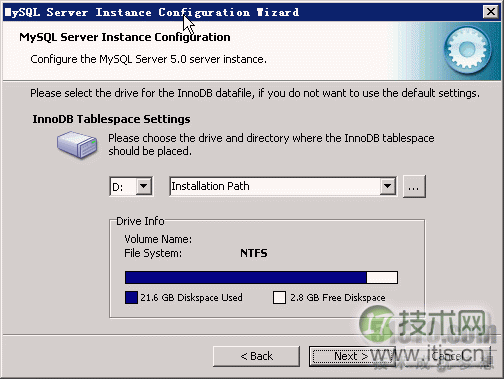Expand the Installation Path dropdown arrow
The width and height of the screenshot is (504, 379).
(x=388, y=186)
